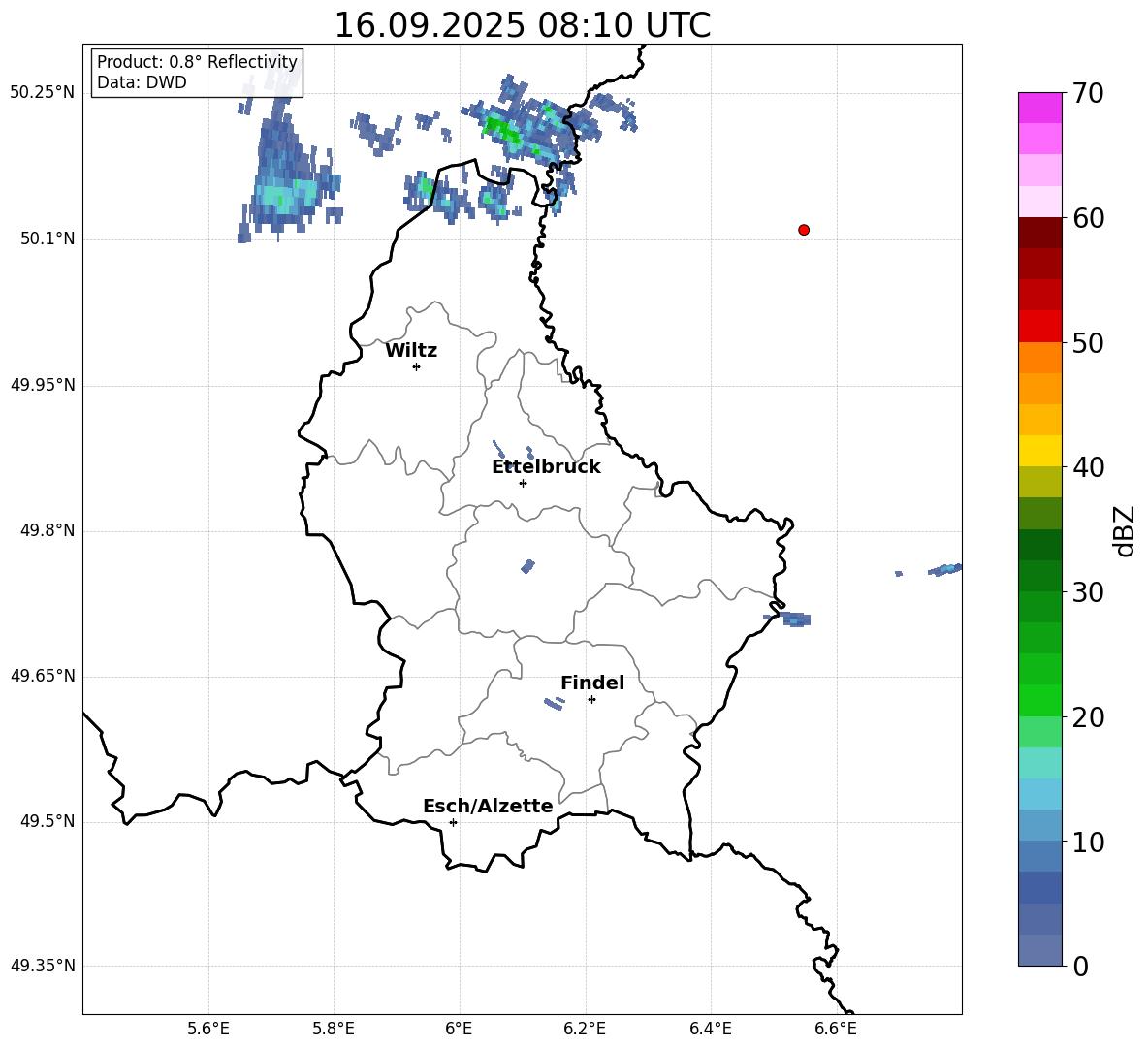
Task: Click the 49.8°N latitude label
Action: 48,530
